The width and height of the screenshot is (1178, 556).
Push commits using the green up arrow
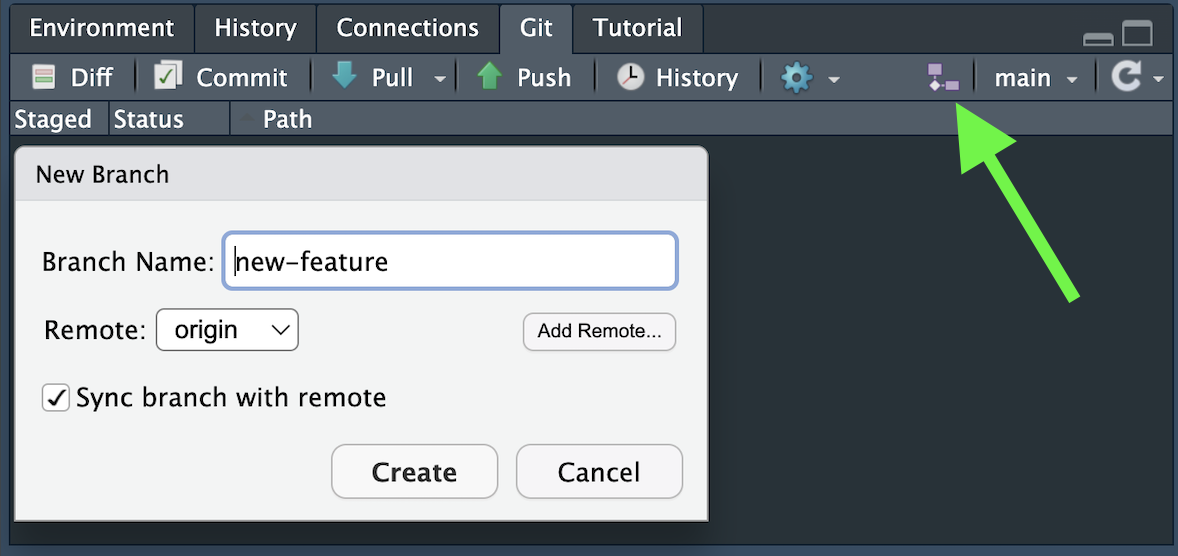pyautogui.click(x=489, y=77)
